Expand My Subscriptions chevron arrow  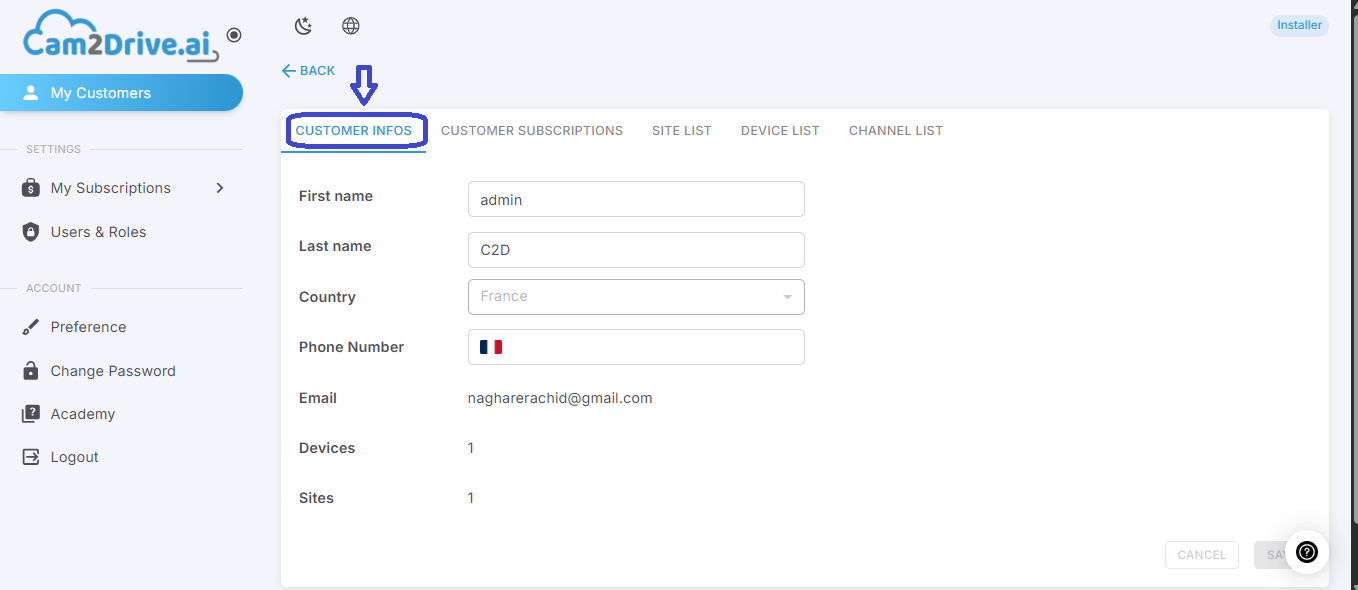pyautogui.click(x=220, y=188)
